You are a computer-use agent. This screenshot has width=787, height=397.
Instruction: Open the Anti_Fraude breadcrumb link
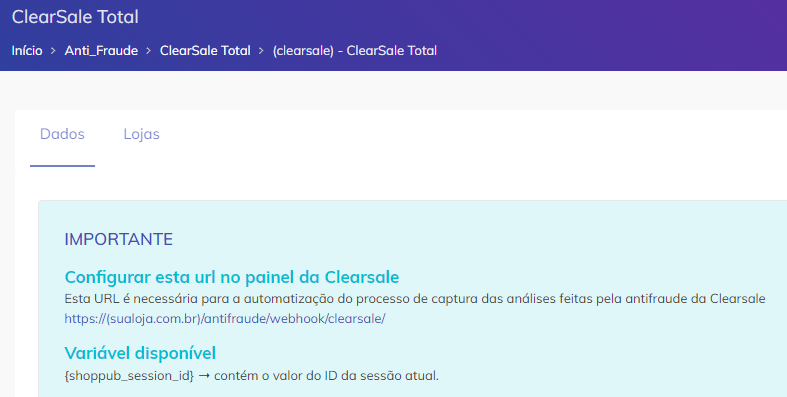point(101,51)
